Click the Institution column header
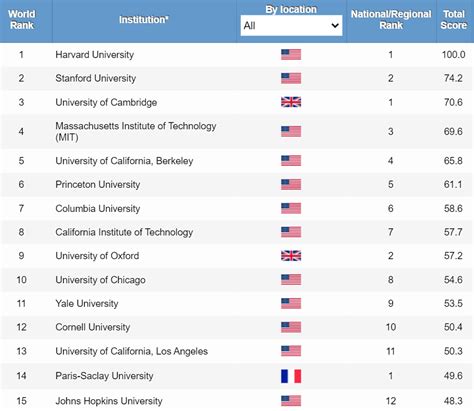The width and height of the screenshot is (474, 411). pyautogui.click(x=144, y=20)
